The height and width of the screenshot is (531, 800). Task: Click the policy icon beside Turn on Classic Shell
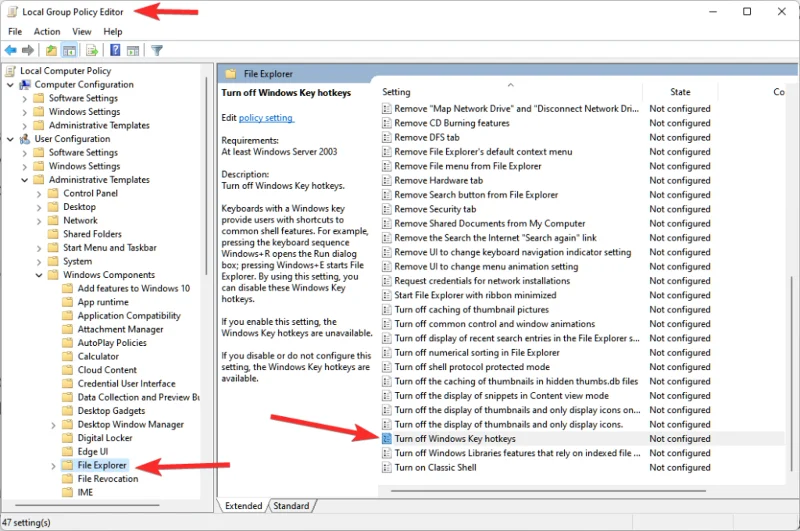tap(387, 467)
